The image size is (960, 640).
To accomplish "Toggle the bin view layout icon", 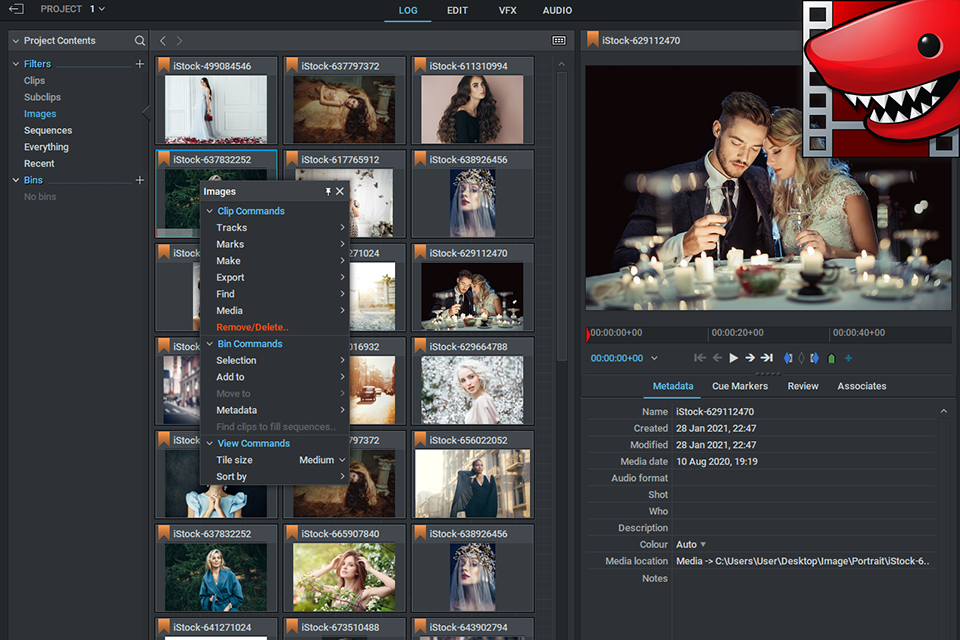I will coord(559,40).
